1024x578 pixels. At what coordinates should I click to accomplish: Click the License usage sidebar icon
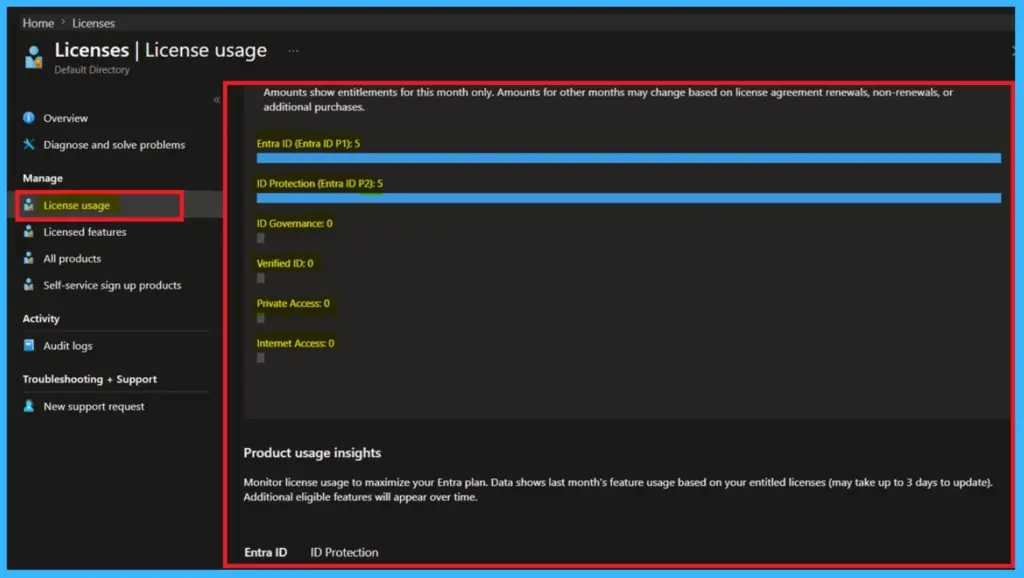pyautogui.click(x=29, y=205)
